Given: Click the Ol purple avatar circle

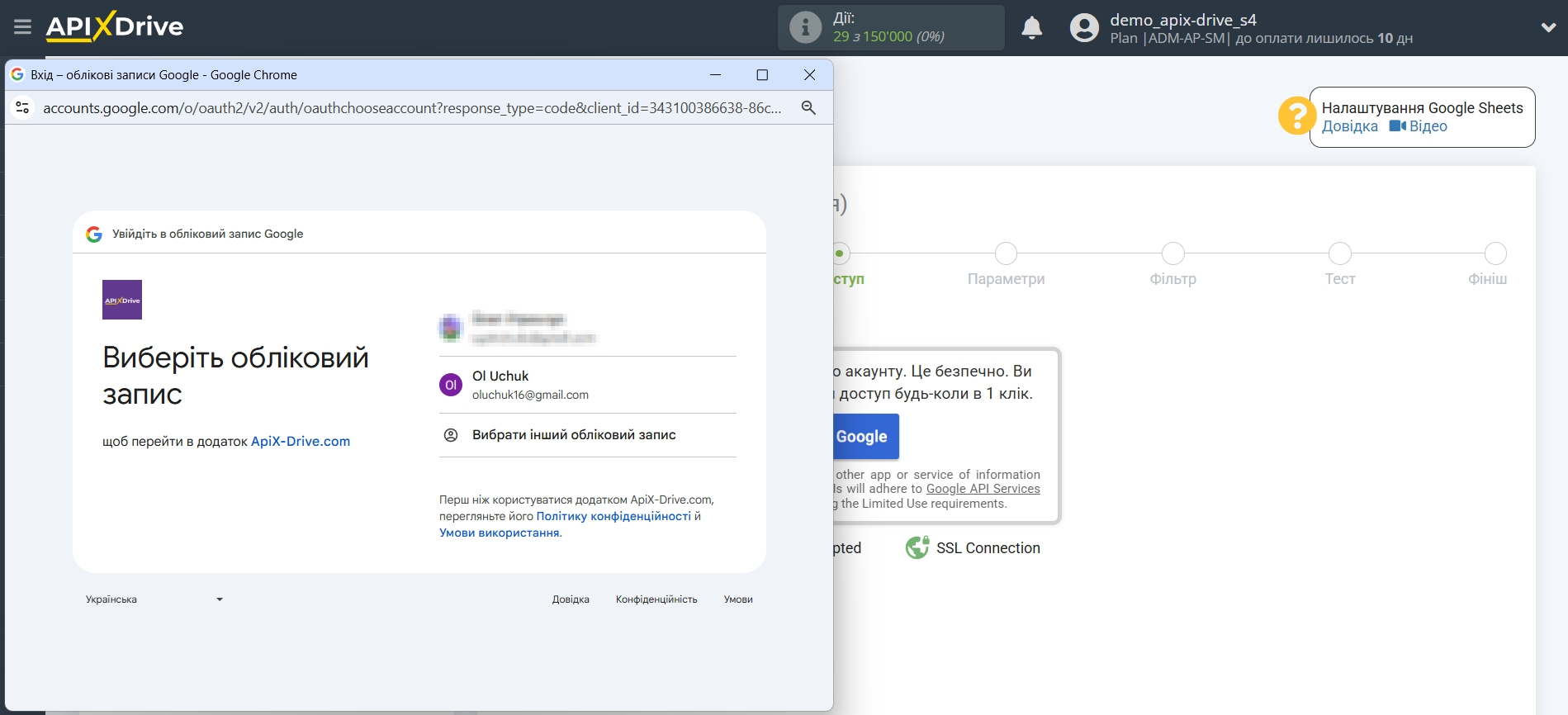Looking at the screenshot, I should pyautogui.click(x=451, y=385).
